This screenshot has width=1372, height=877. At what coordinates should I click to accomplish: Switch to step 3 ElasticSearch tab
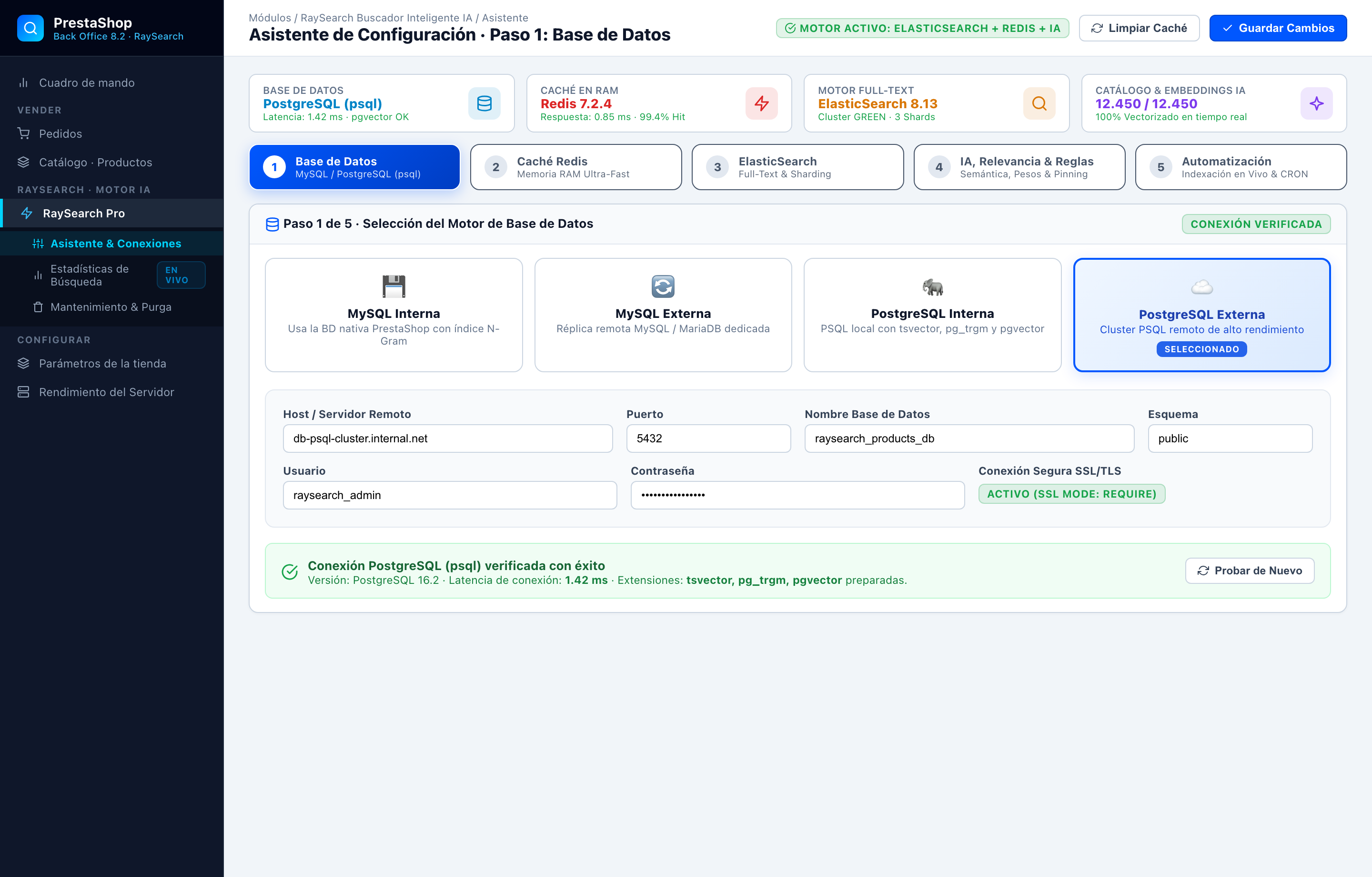(797, 167)
